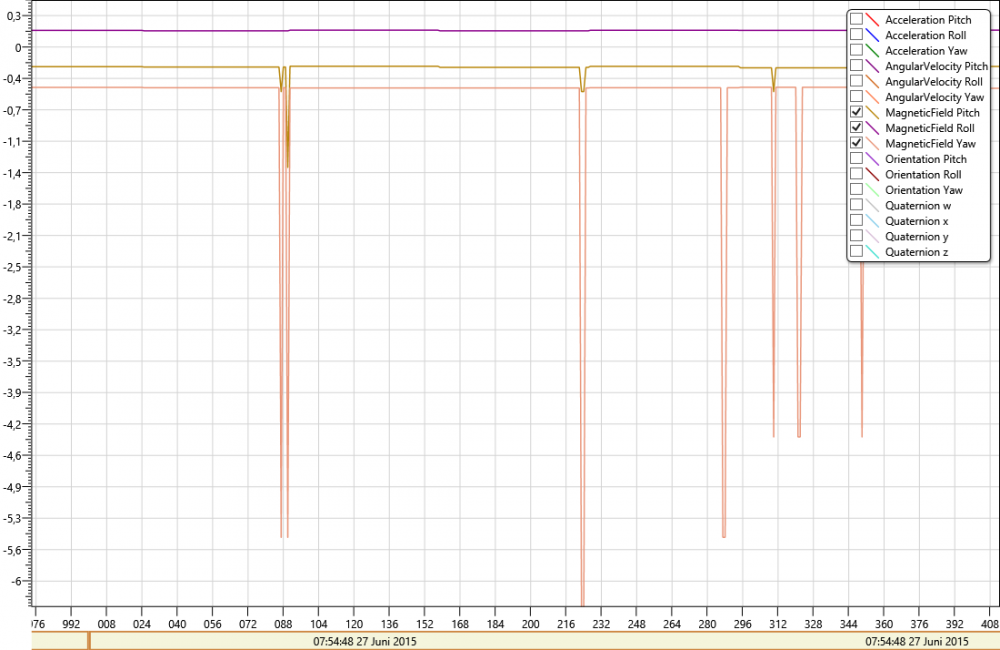Click the orange marker on timeline bar
The width and height of the screenshot is (1000, 650).
pos(88,641)
